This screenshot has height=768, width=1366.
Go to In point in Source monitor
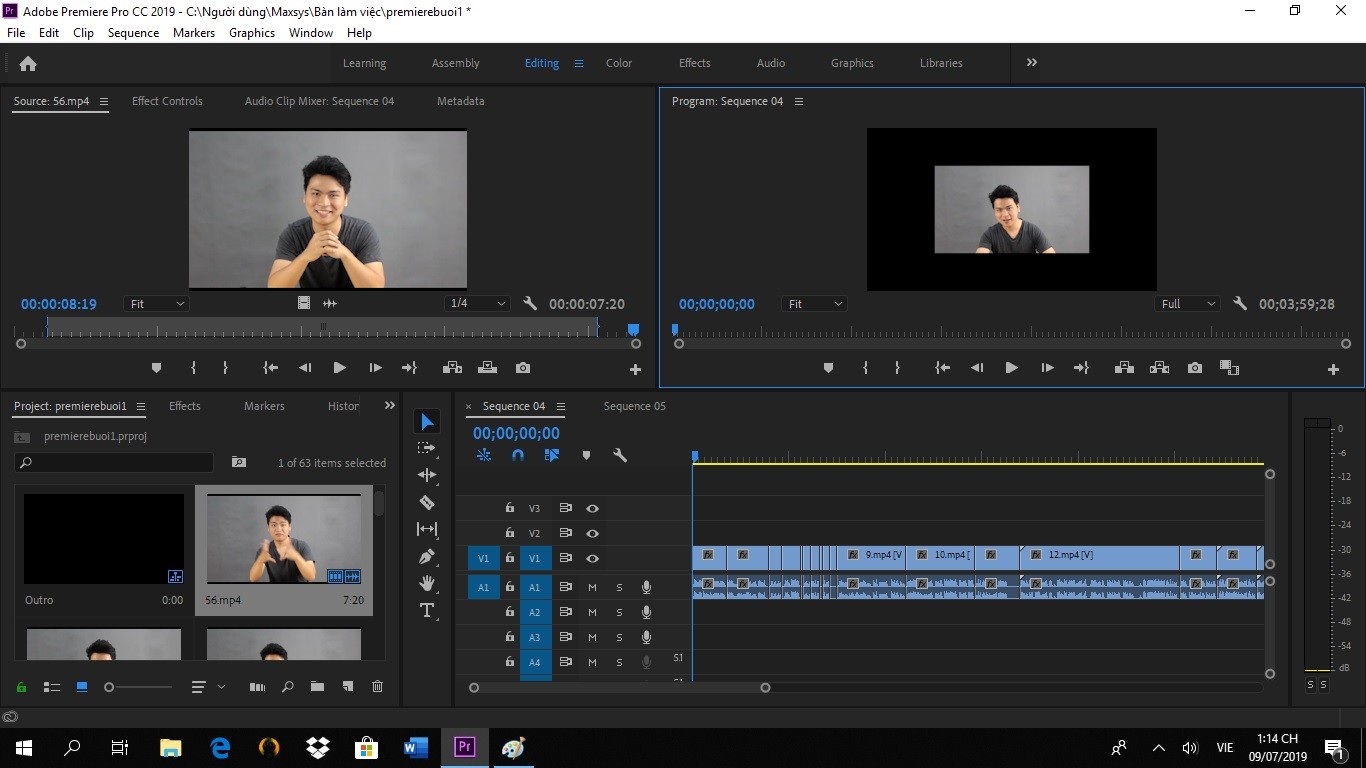270,368
